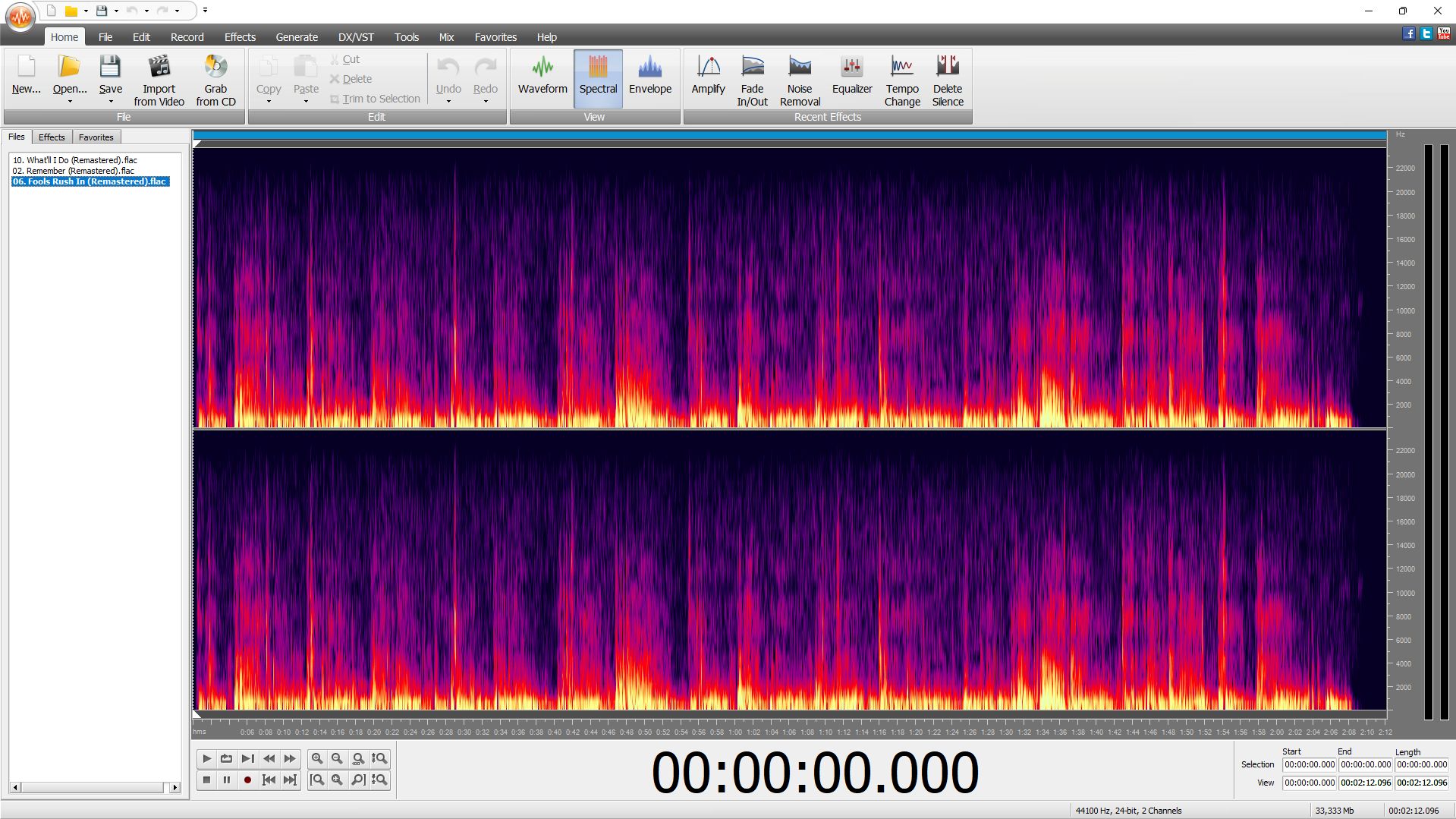
Task: Switch to the Effects side tab
Action: (52, 137)
